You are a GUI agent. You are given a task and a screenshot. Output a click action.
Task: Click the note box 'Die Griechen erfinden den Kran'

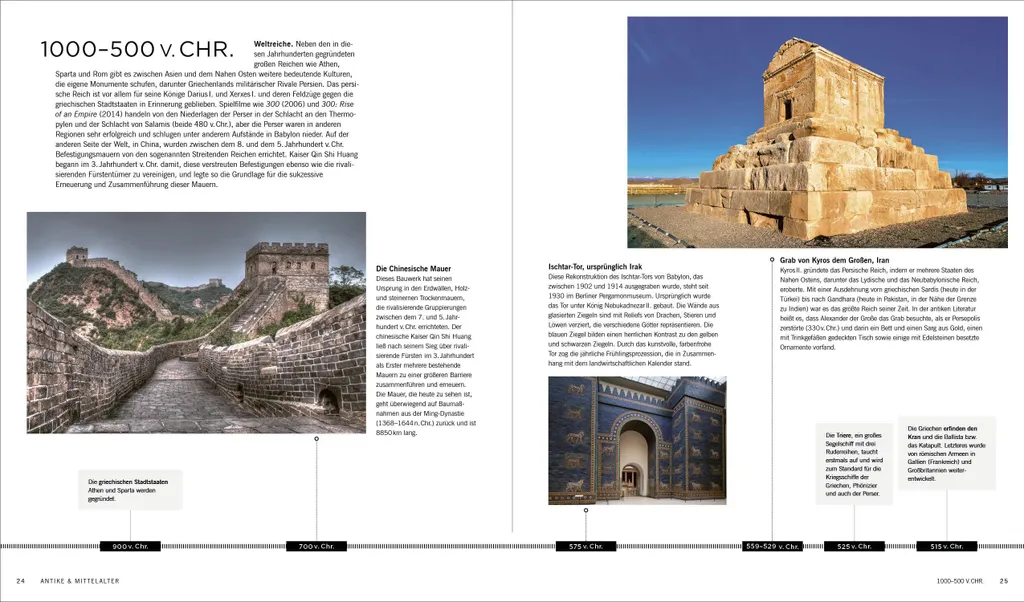coord(947,453)
